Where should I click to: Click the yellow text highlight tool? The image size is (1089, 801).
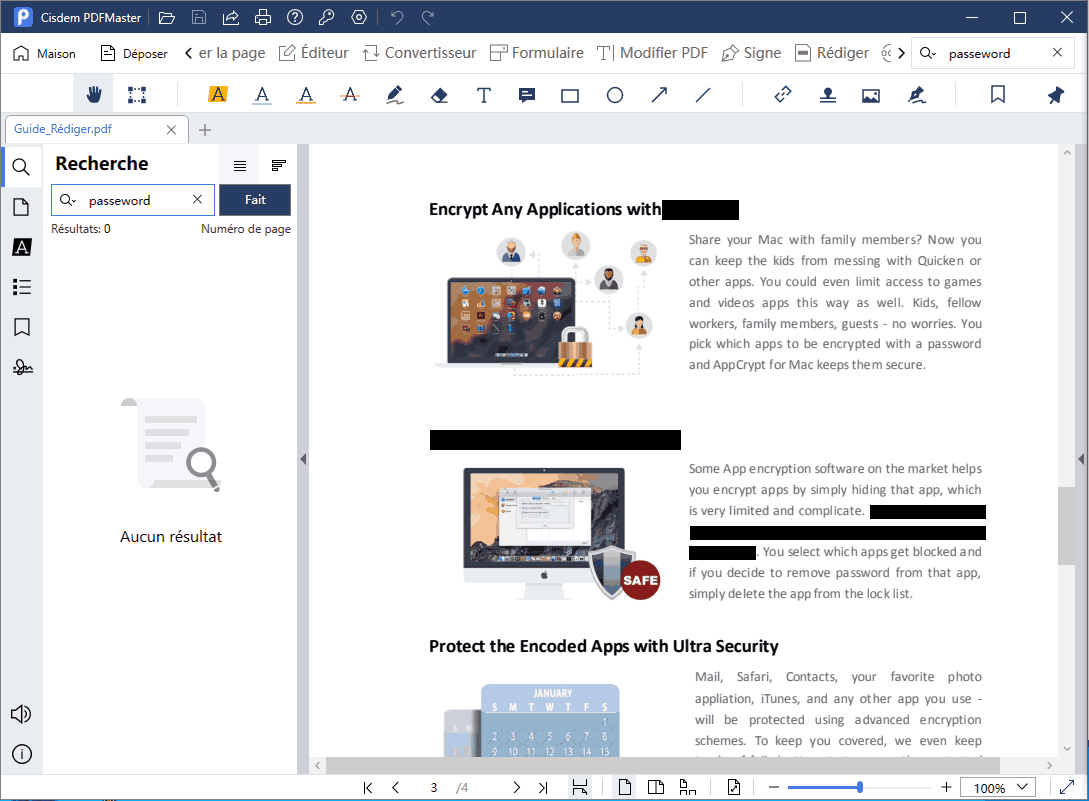217,95
